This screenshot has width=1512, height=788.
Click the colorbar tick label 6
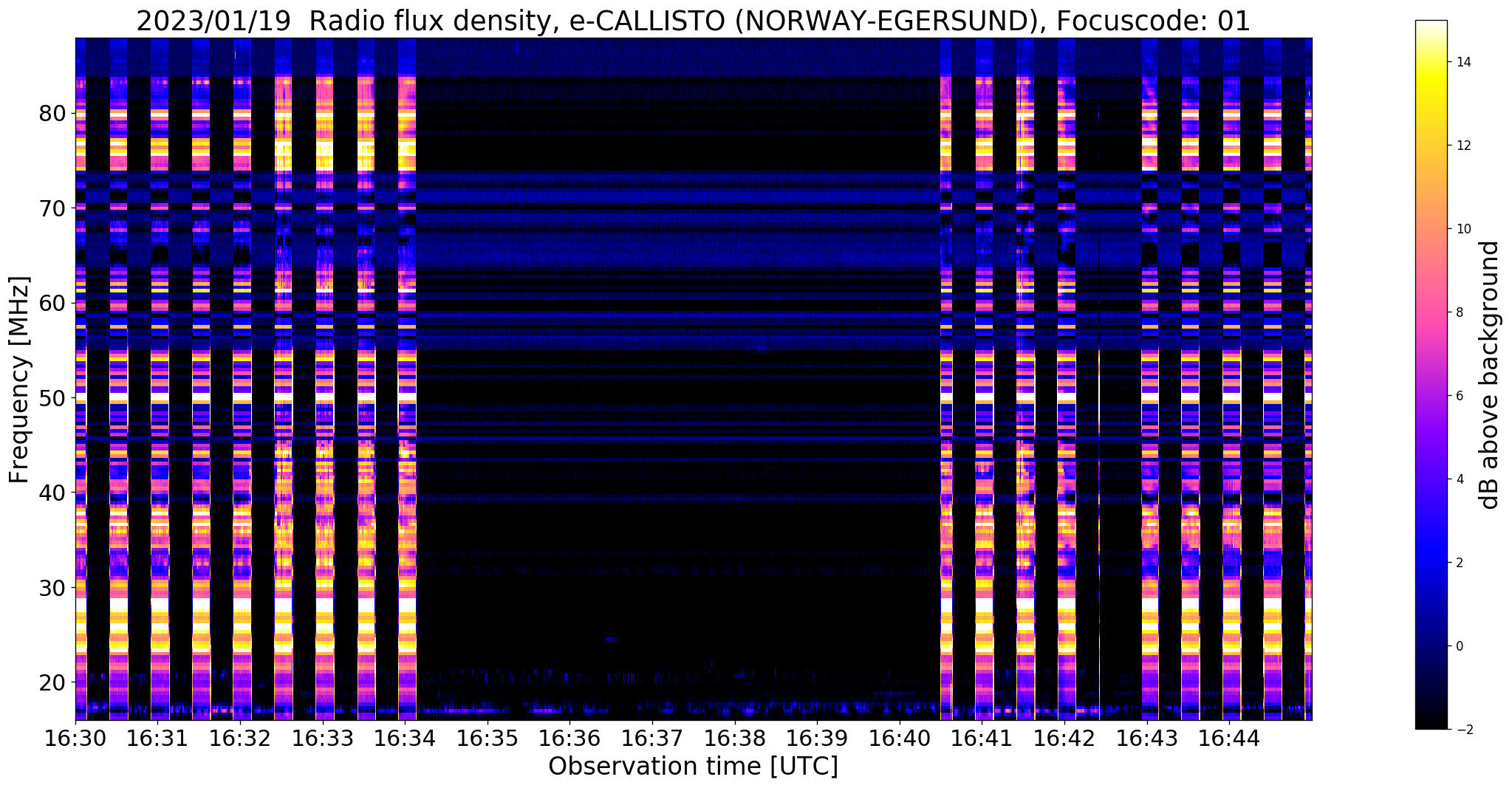(1460, 396)
